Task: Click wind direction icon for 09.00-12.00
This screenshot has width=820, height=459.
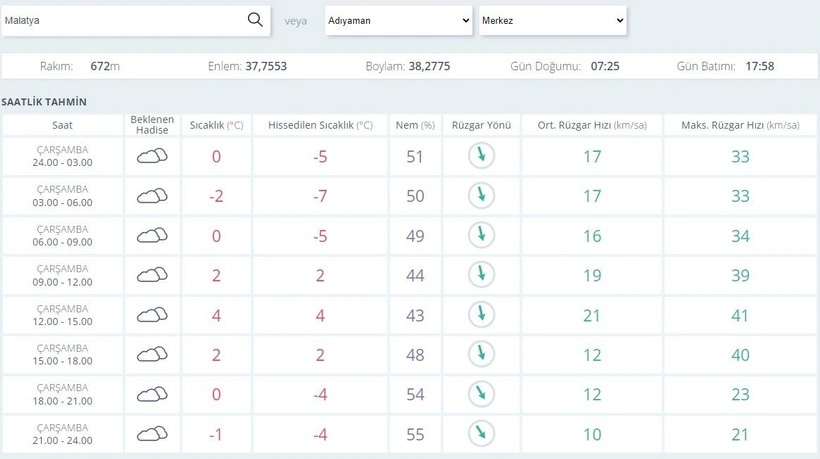Action: tap(481, 275)
